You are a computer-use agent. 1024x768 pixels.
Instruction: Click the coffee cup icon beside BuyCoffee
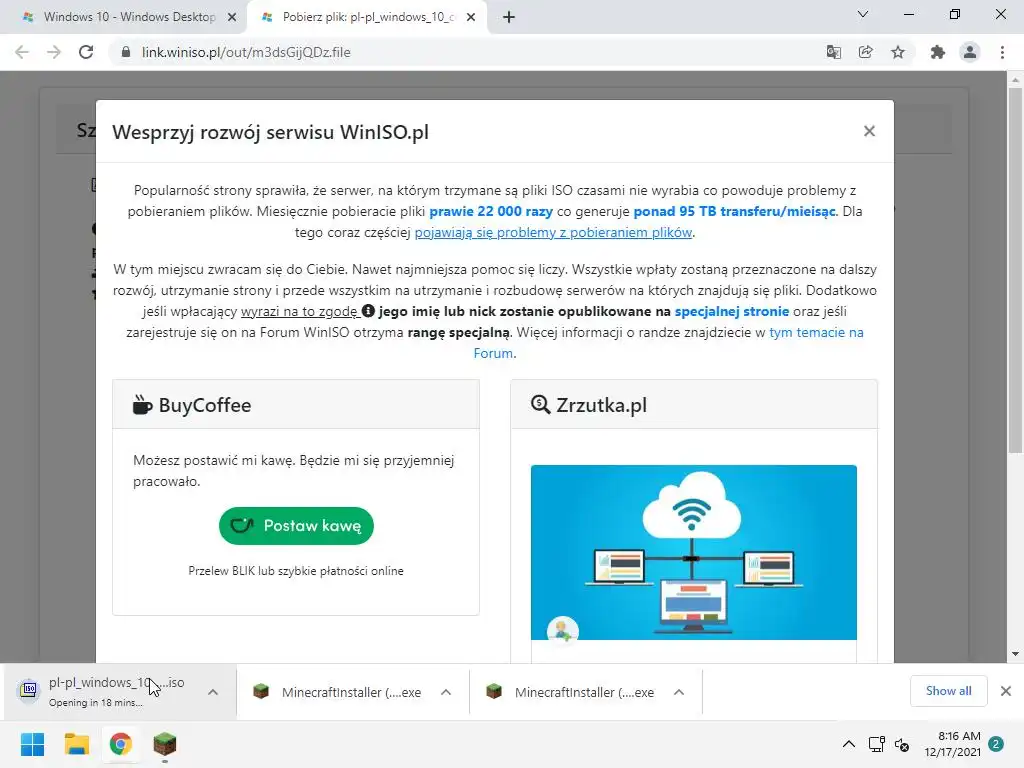click(x=142, y=405)
